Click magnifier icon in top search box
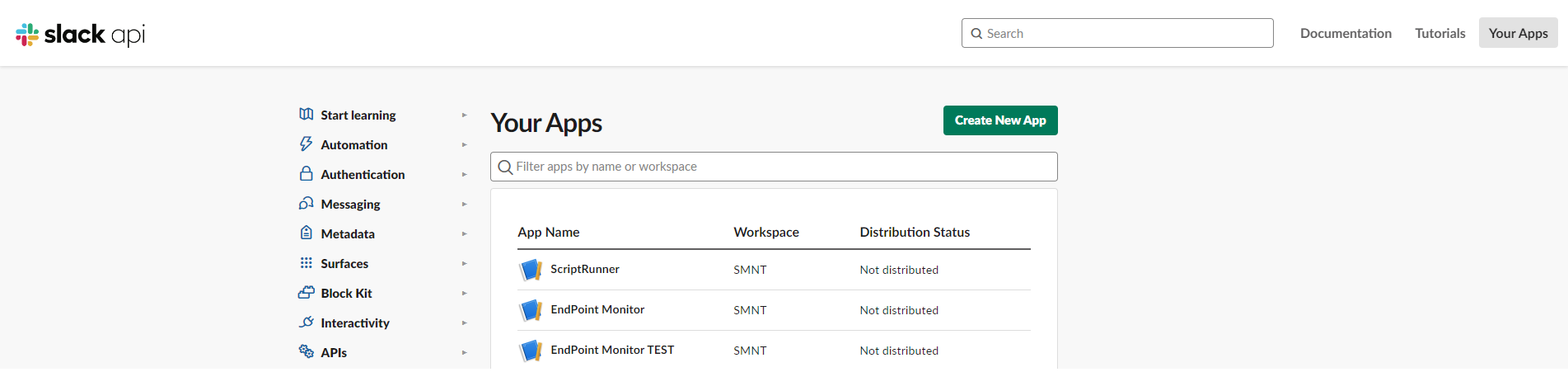Viewport: 1568px width, 372px height. coord(976,34)
